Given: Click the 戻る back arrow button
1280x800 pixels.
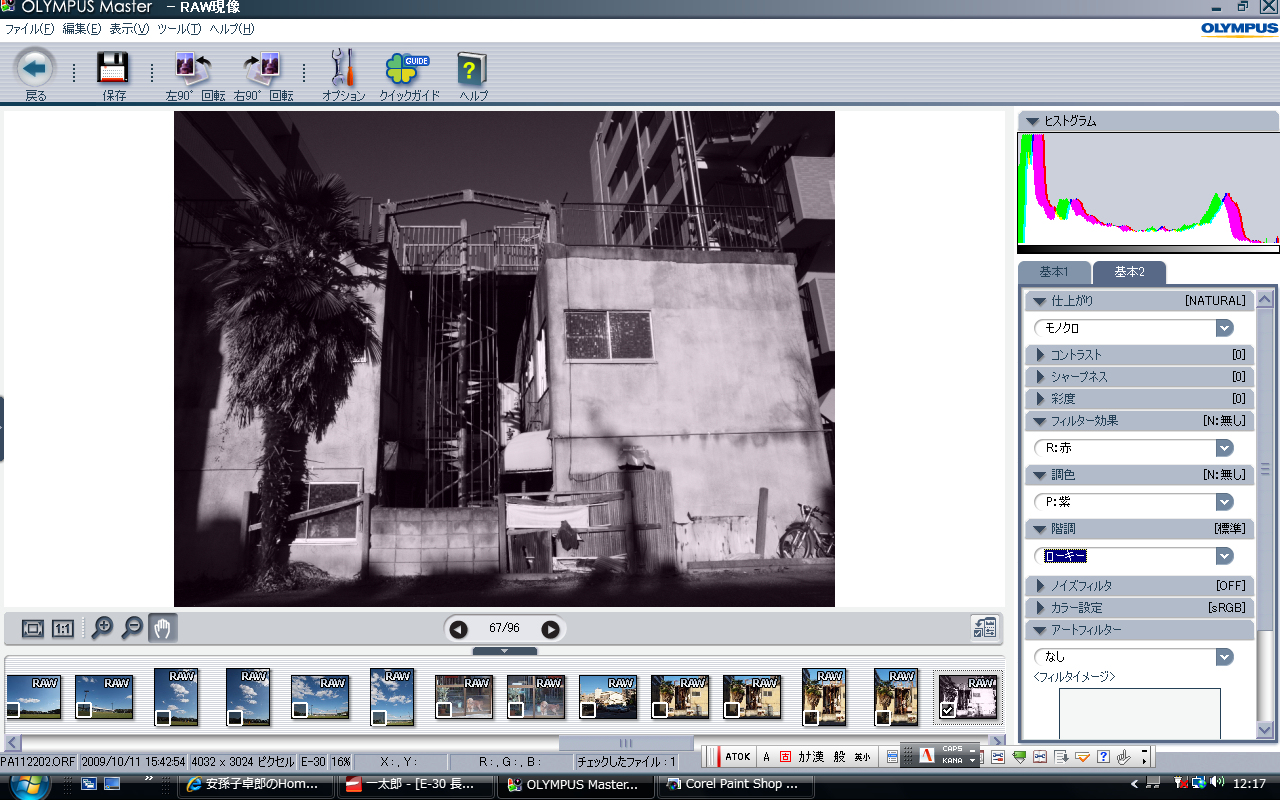Looking at the screenshot, I should pyautogui.click(x=35, y=69).
